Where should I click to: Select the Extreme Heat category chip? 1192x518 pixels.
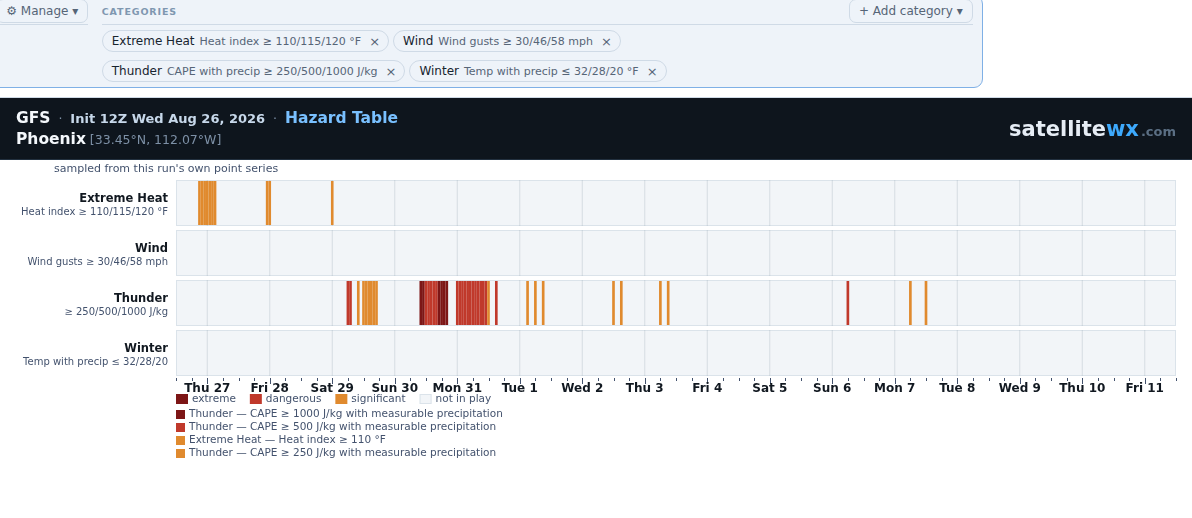pyautogui.click(x=246, y=41)
